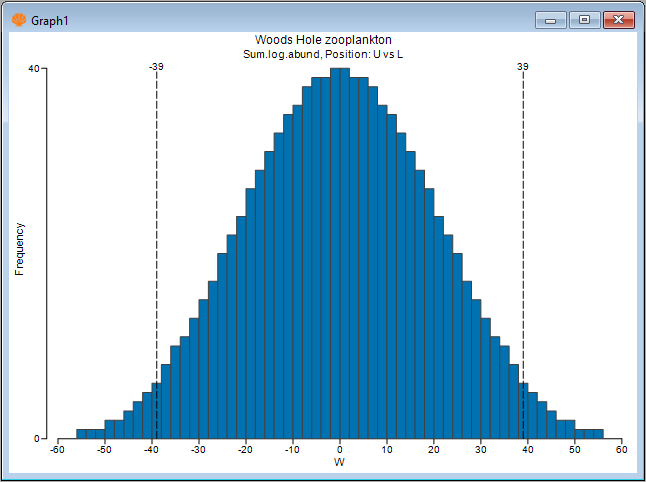Viewport: 646px width, 482px height.
Task: Minimize the Graph1 window
Action: [x=550, y=19]
